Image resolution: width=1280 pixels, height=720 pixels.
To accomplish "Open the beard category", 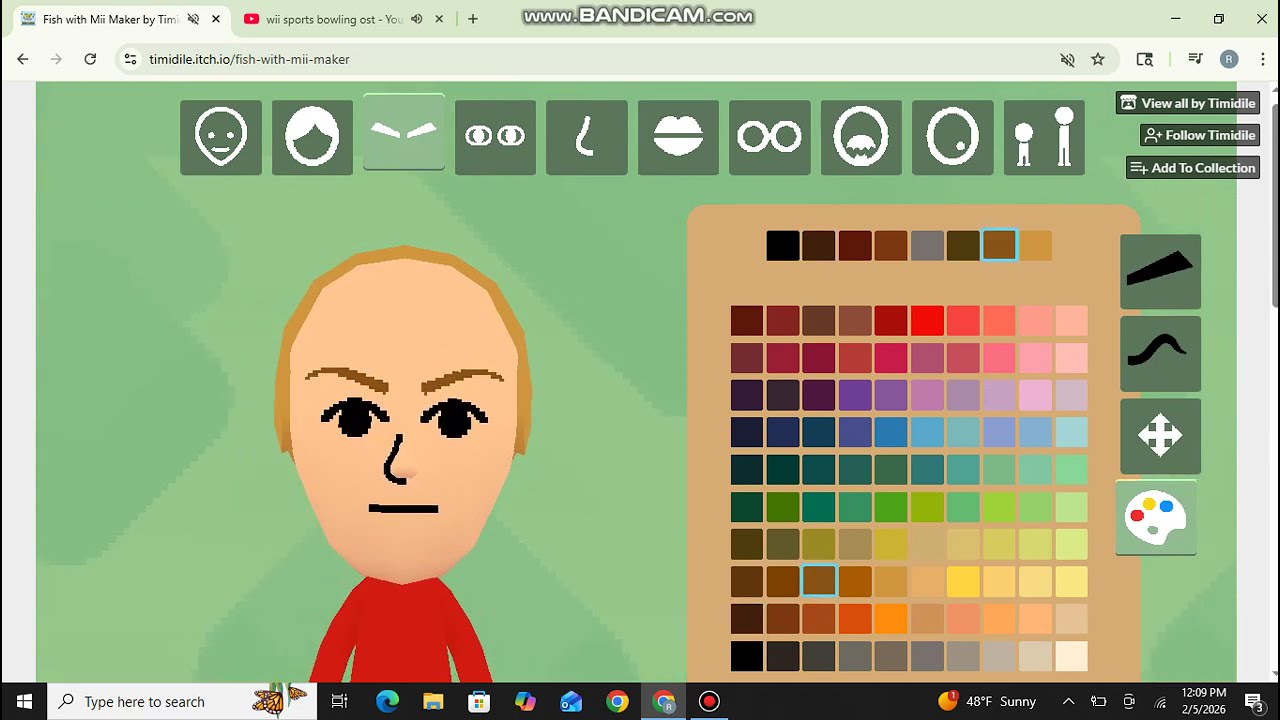I will point(861,137).
